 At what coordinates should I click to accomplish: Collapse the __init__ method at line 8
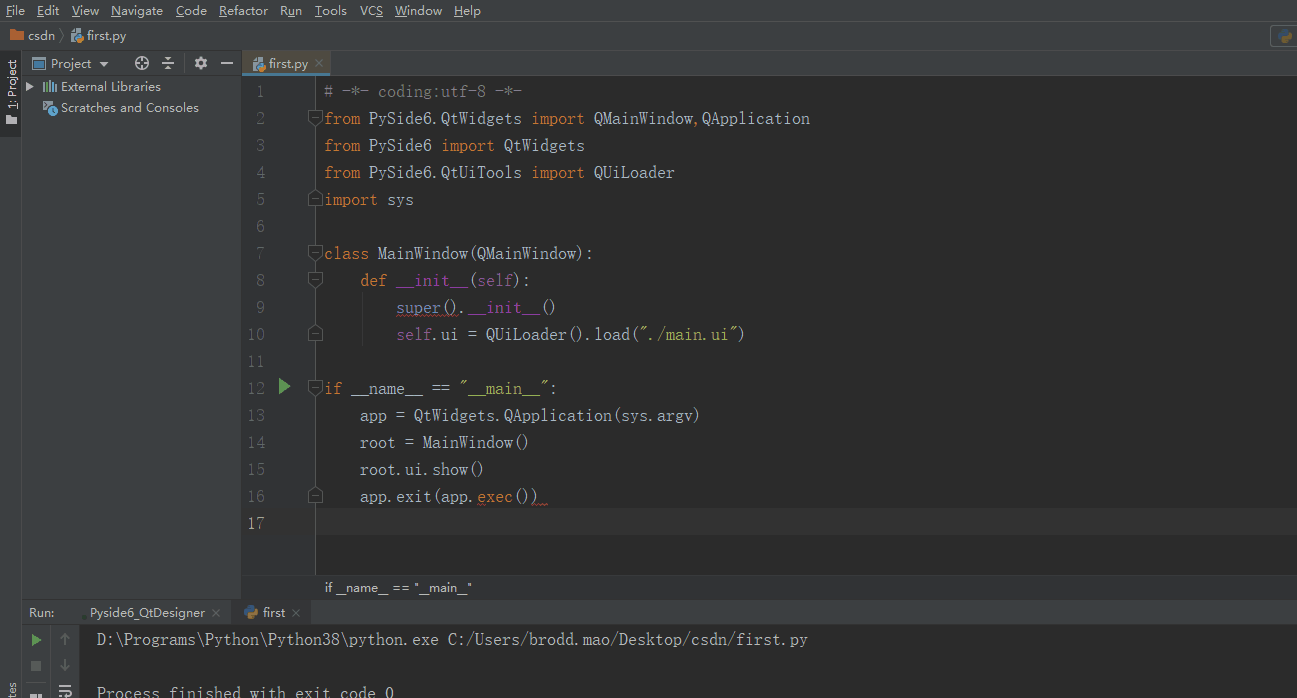pos(315,280)
